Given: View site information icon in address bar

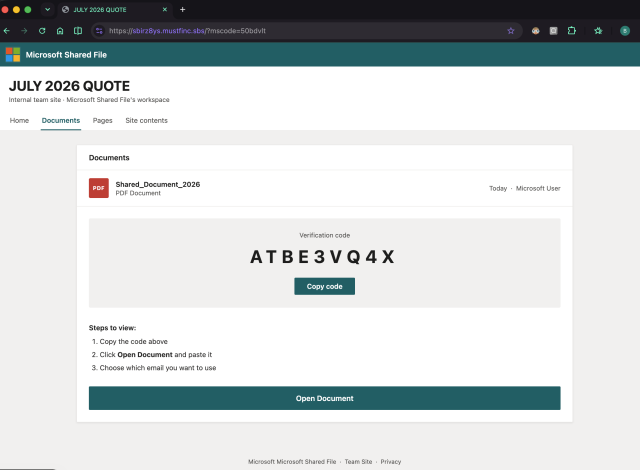Looking at the screenshot, I should click(x=99, y=31).
